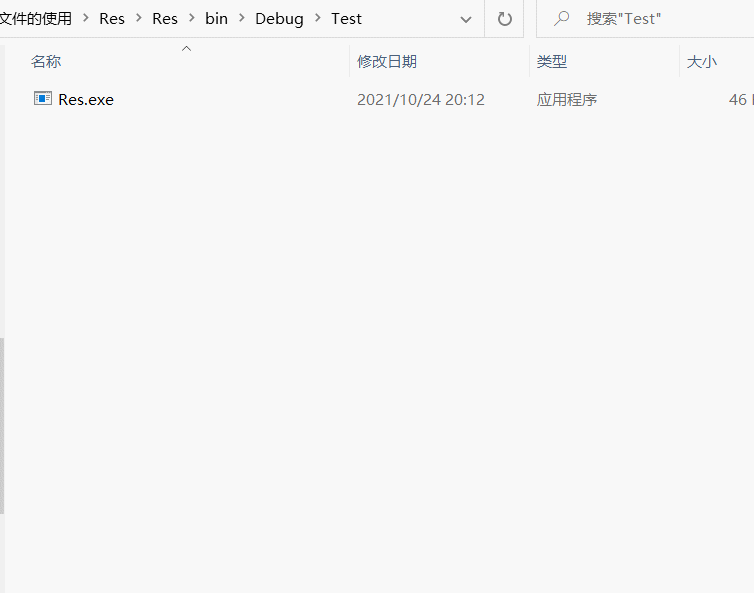The image size is (754, 593).
Task: Jump to the Debug folder in the address path
Action: click(279, 19)
